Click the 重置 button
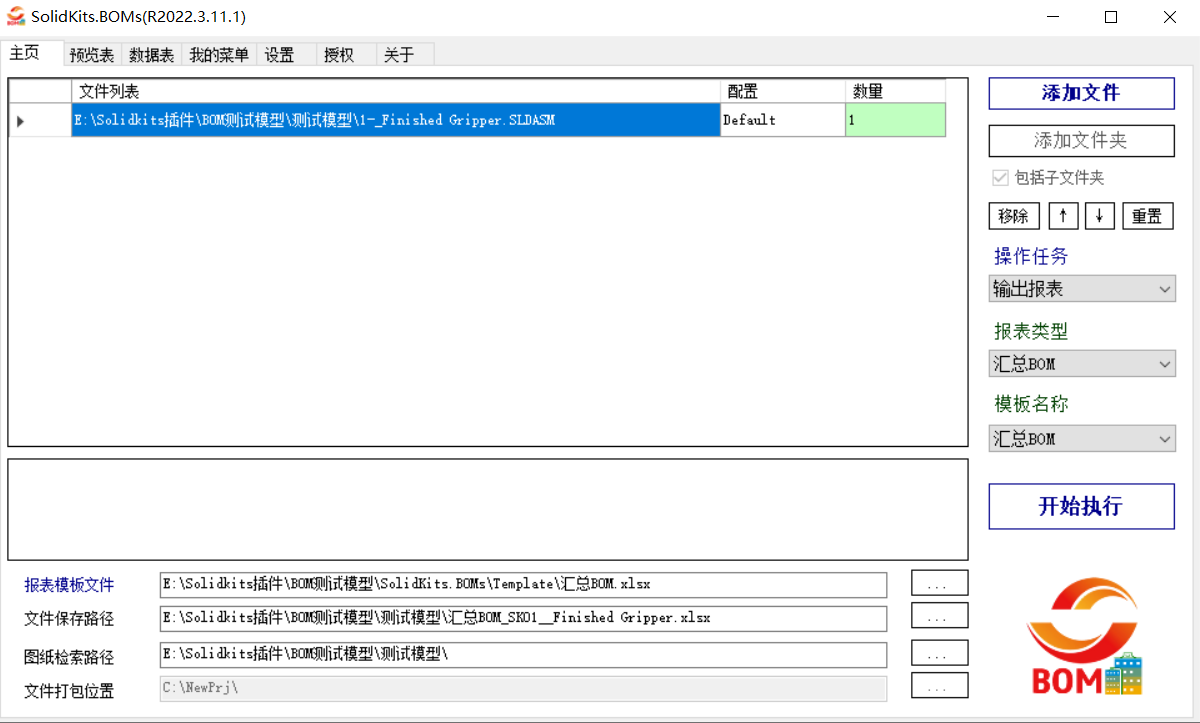The width and height of the screenshot is (1200, 723). point(1147,215)
